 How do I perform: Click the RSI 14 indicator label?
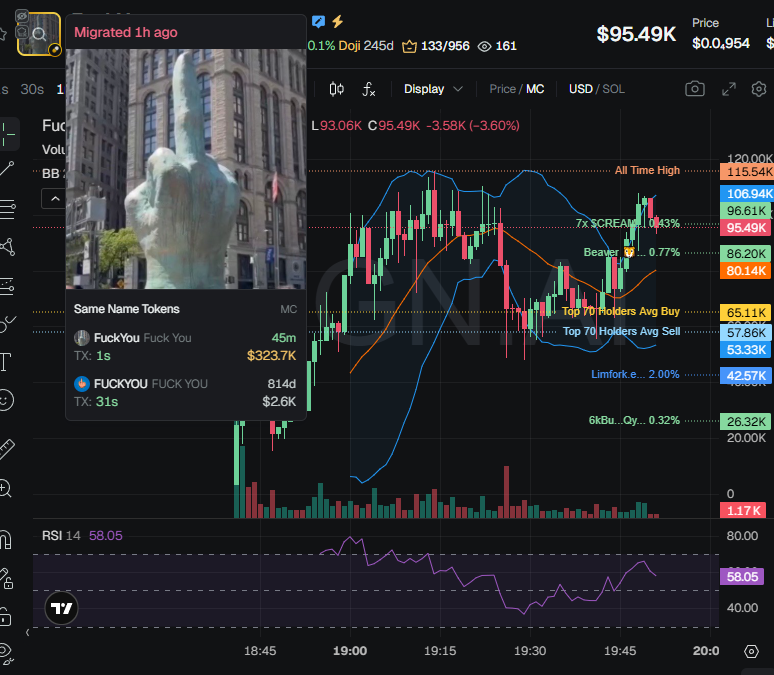pyautogui.click(x=61, y=536)
